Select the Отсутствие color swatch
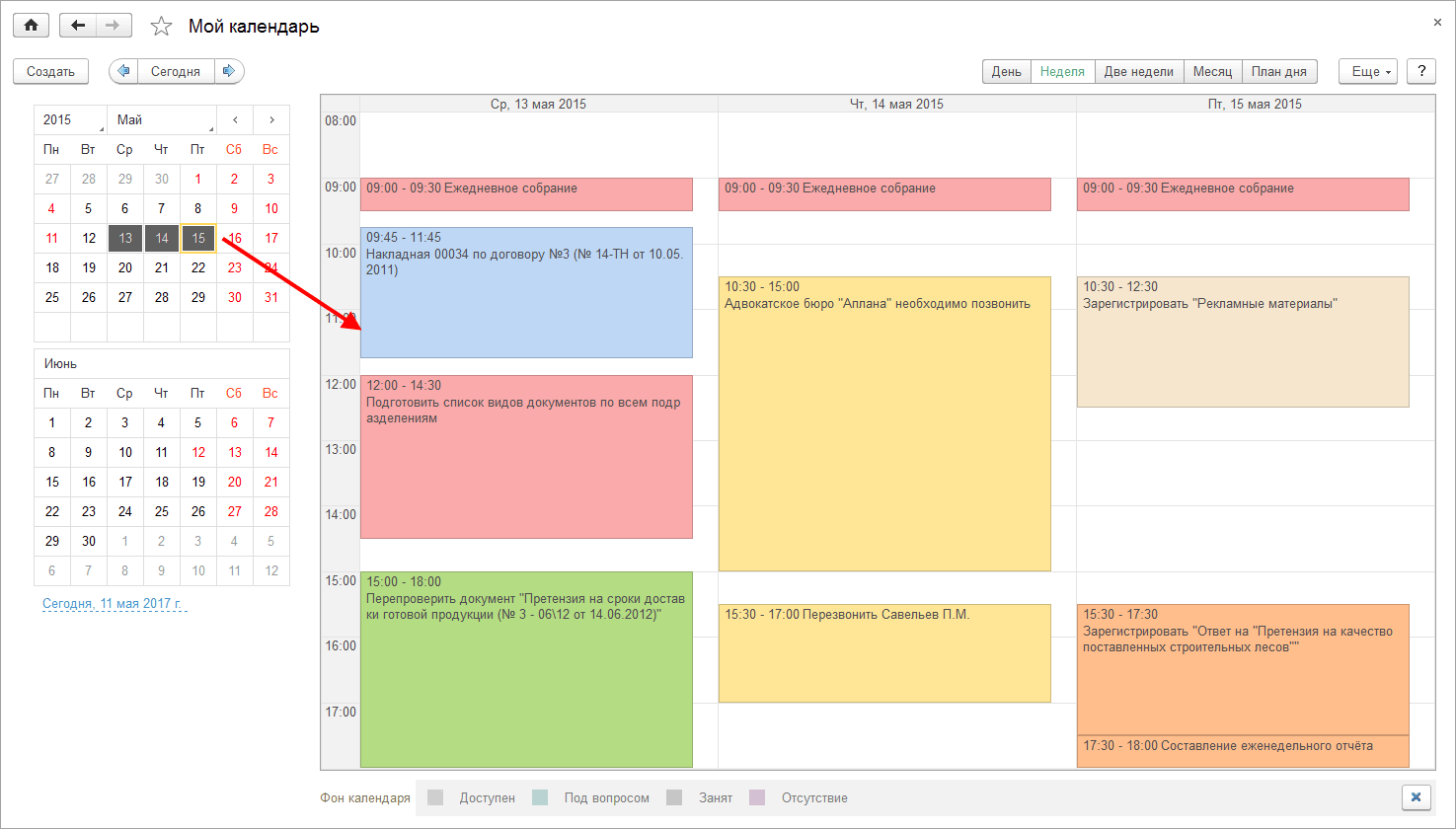 tap(757, 797)
